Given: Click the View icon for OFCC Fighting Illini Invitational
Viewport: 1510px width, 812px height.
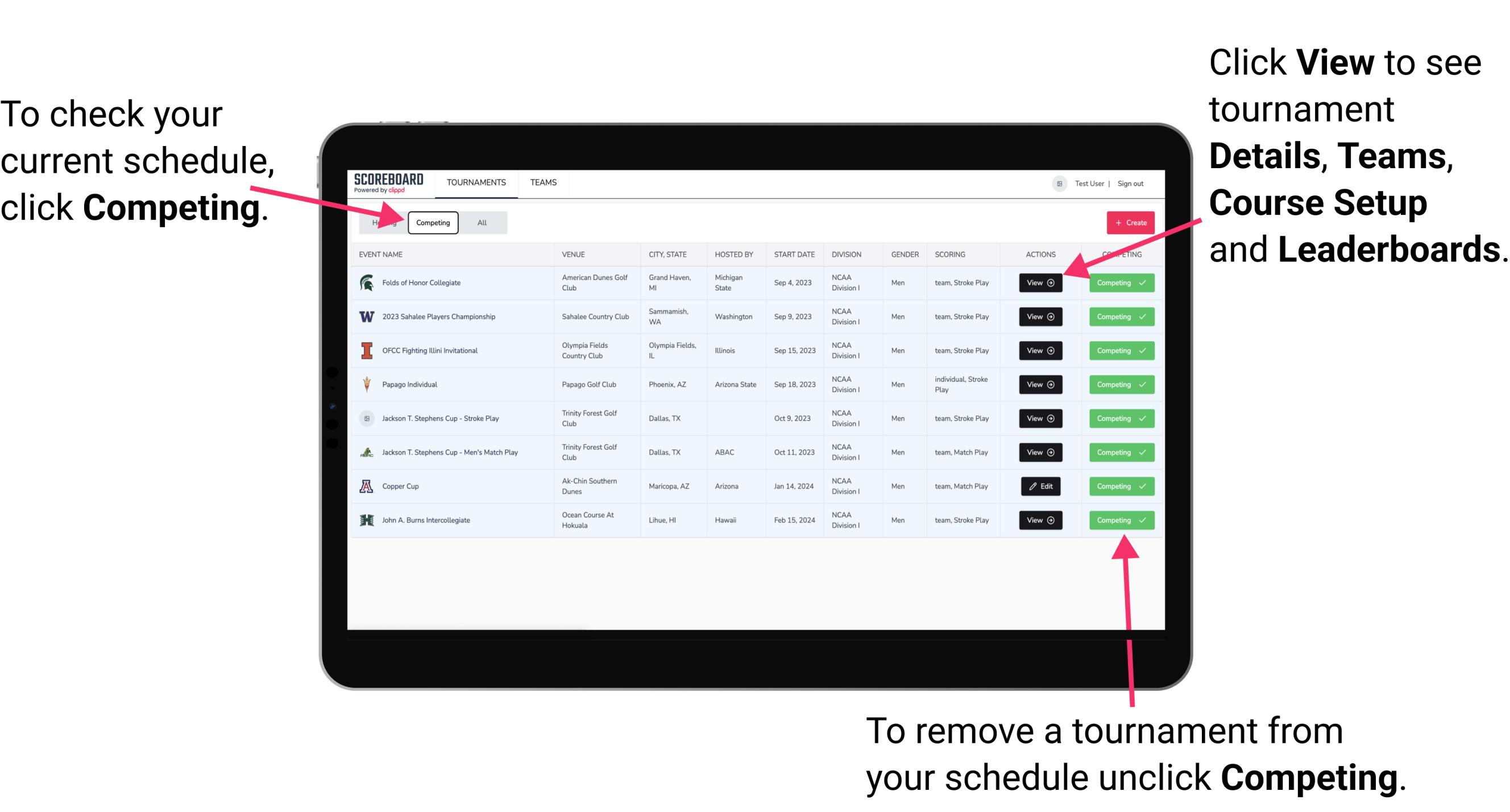Looking at the screenshot, I should (x=1040, y=351).
